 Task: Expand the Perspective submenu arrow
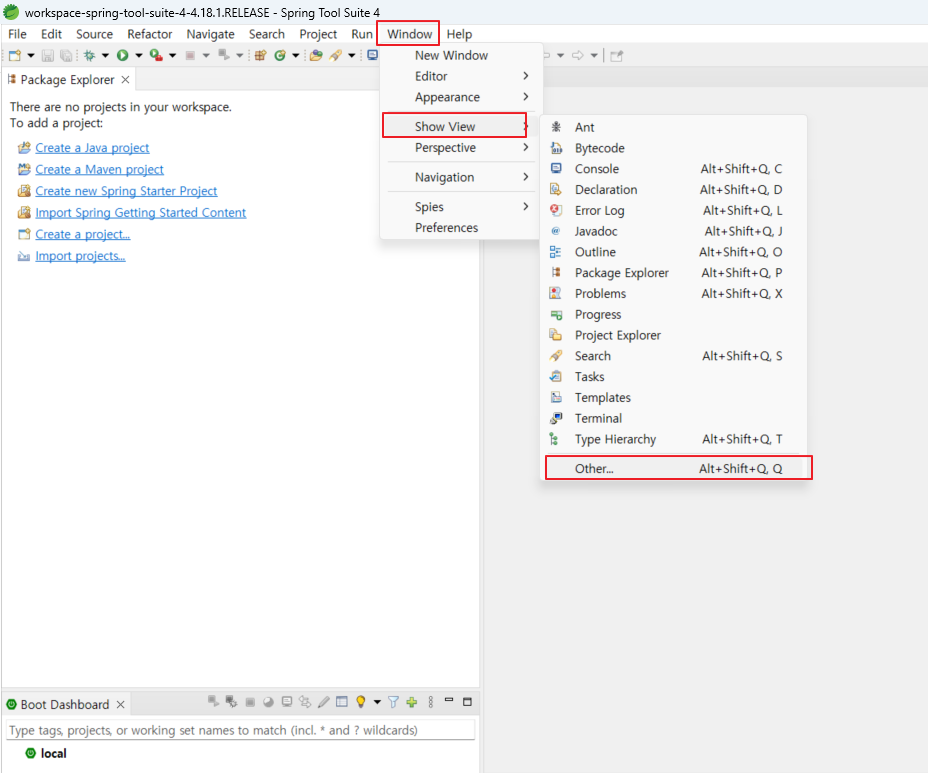pyautogui.click(x=526, y=147)
